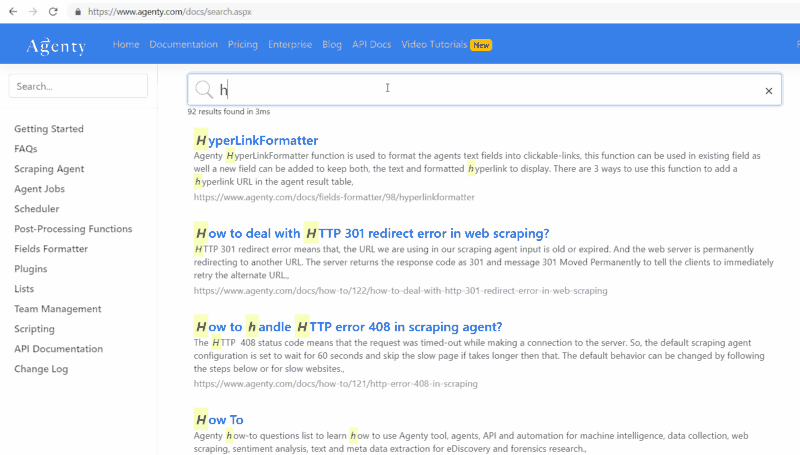Go back with browser back arrow

click(13, 11)
